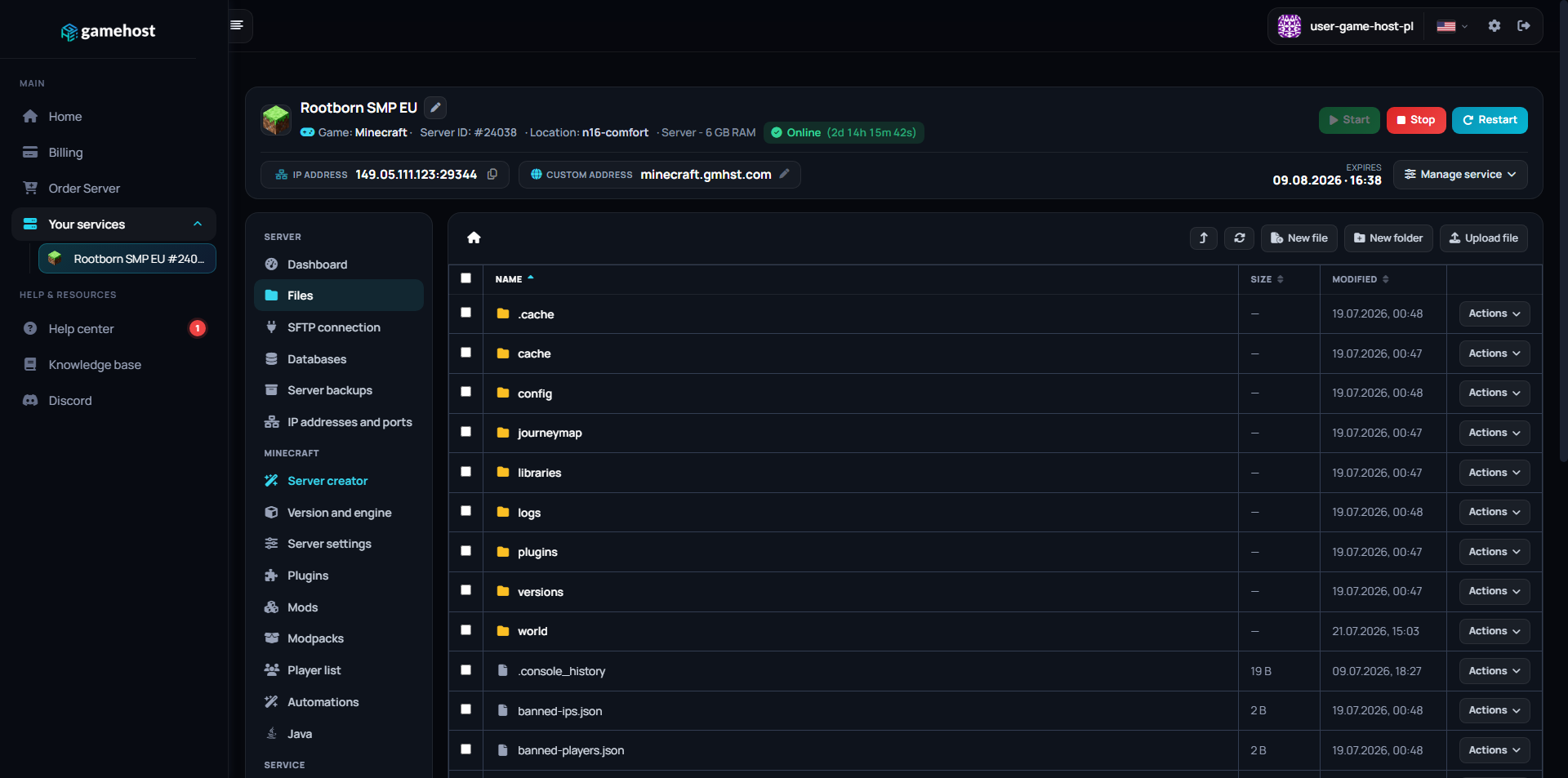Stop the server
Screen dimensions: 1568x778
(x=1416, y=120)
